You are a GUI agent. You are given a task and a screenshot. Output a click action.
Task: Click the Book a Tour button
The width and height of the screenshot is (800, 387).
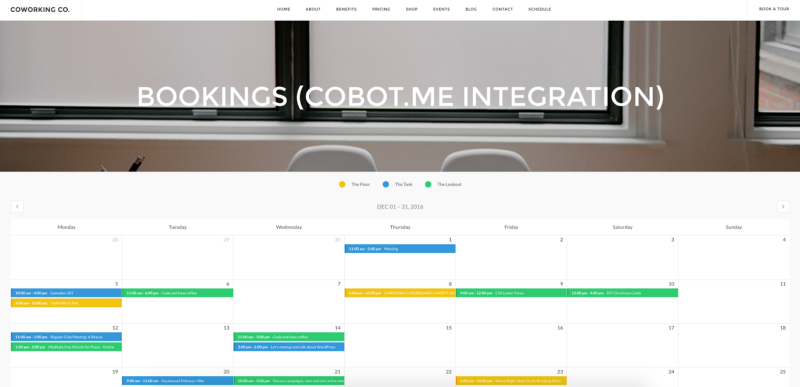(773, 9)
